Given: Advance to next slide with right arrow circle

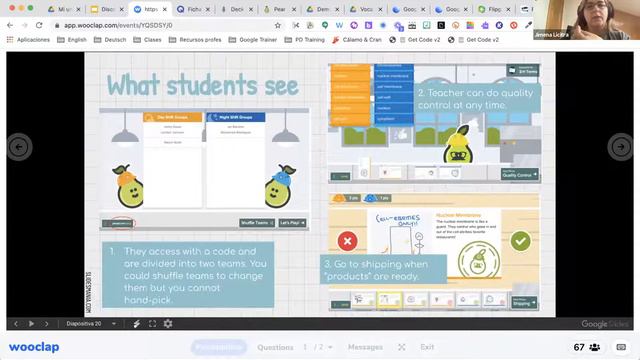Looking at the screenshot, I should (x=620, y=147).
